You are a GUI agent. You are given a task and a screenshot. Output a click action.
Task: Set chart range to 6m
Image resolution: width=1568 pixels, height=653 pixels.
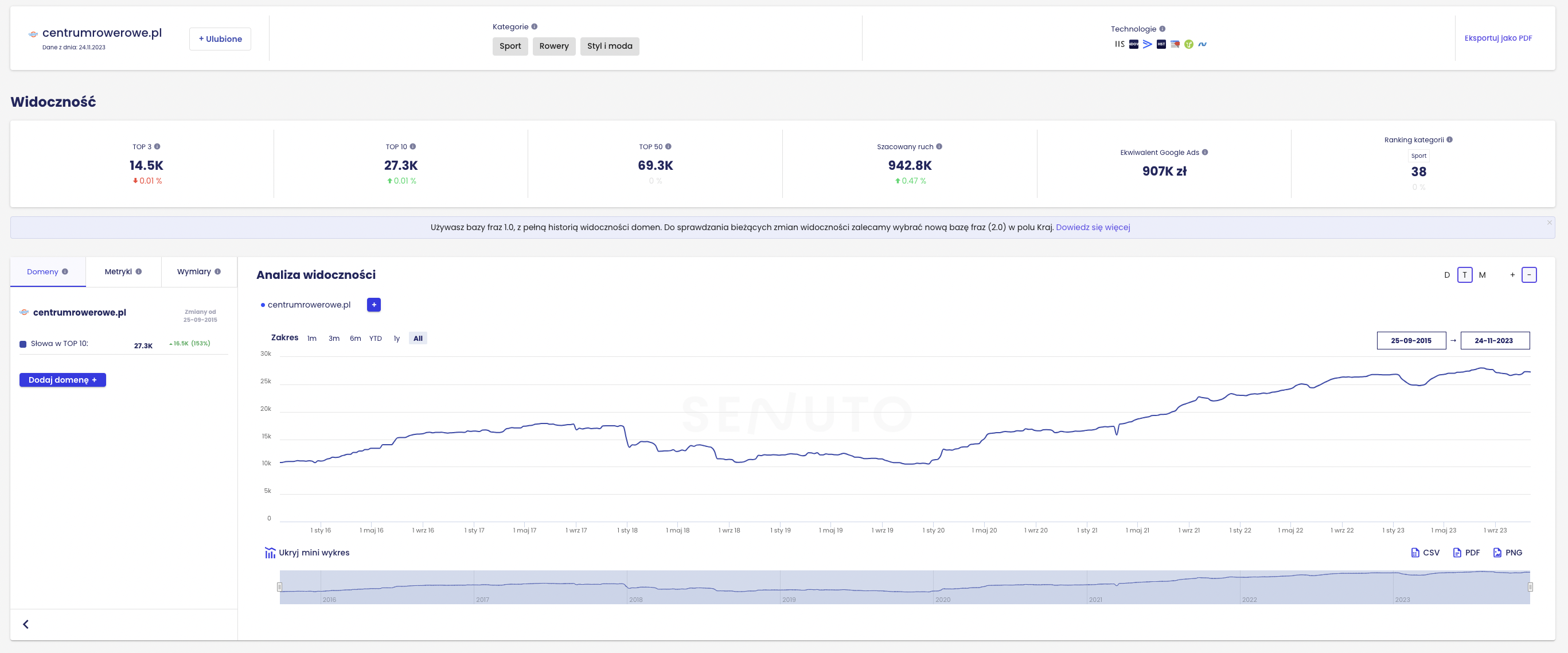click(355, 338)
